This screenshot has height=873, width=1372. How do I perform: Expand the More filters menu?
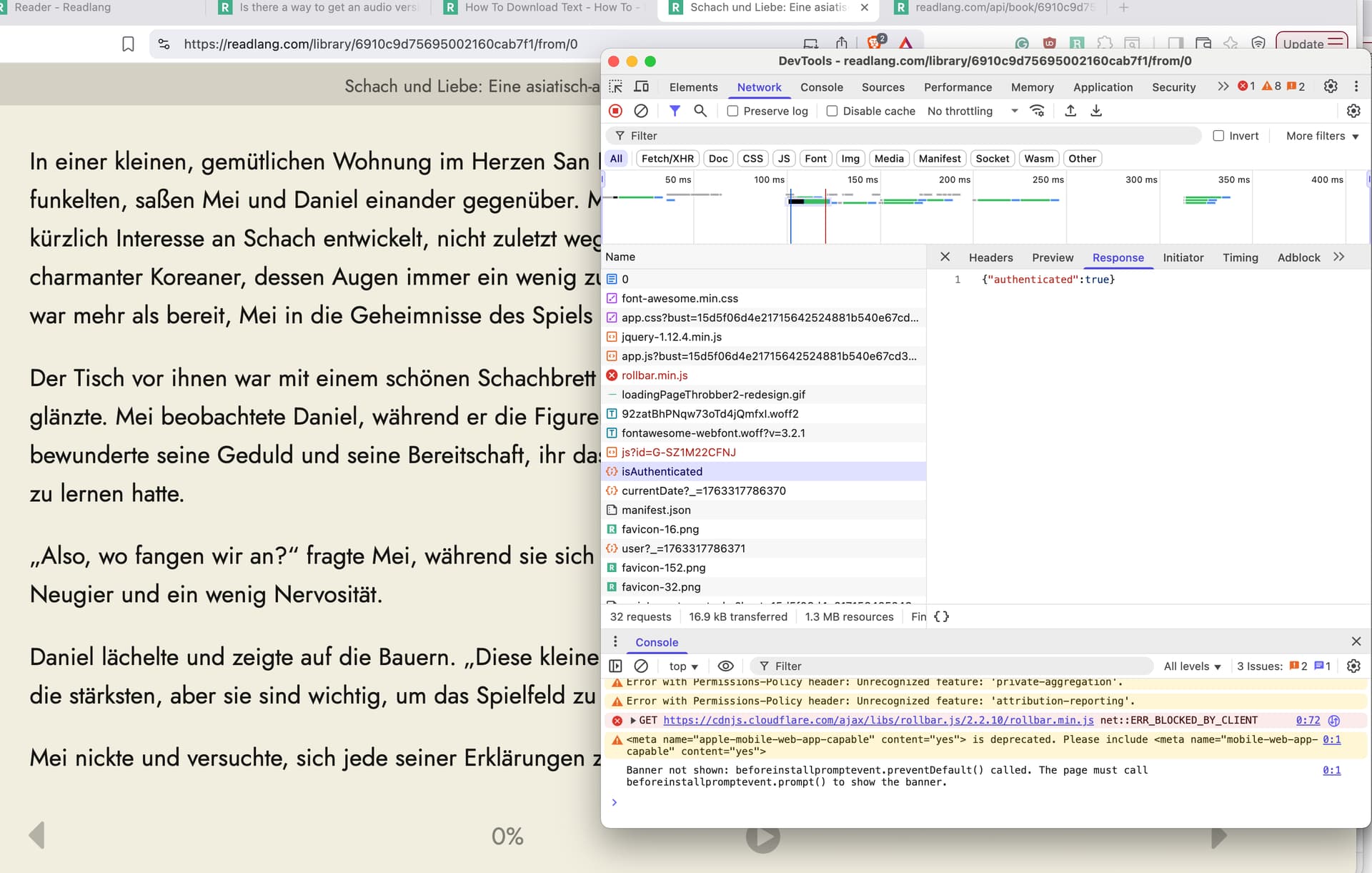pos(1322,136)
